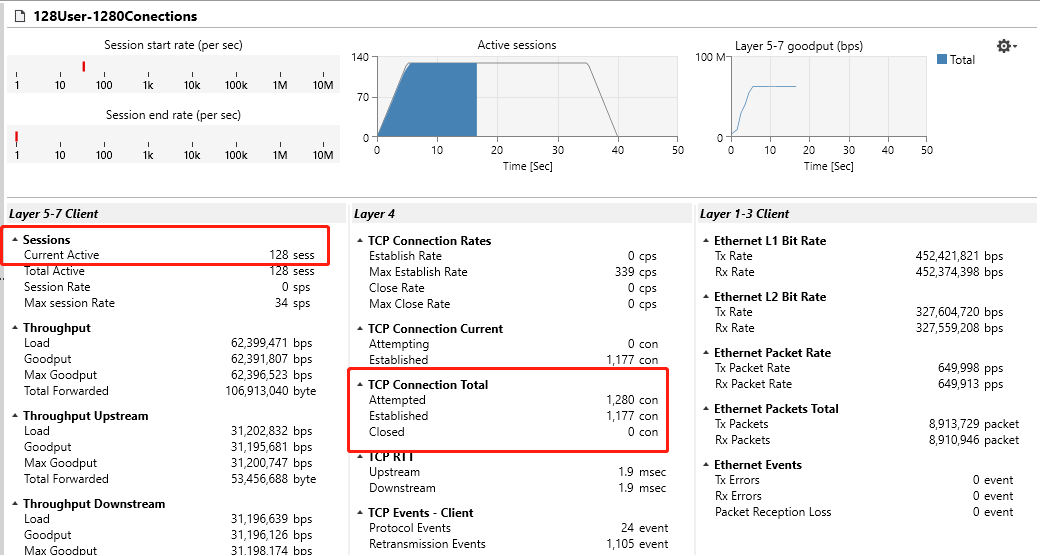
Task: Collapse the Ethernet Events group
Action: tap(706, 465)
